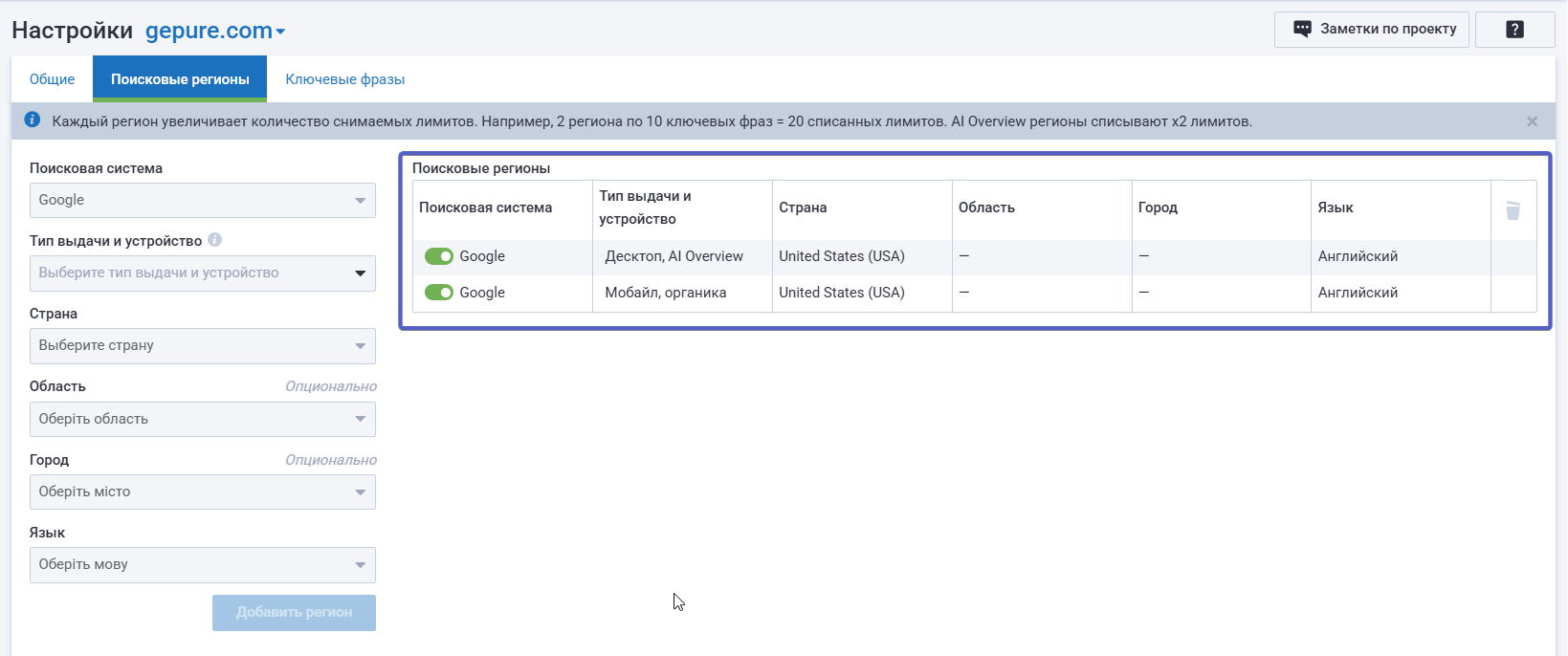Viewport: 1568px width, 656px height.
Task: Open the Оберіть мову language dropdown
Action: point(202,565)
